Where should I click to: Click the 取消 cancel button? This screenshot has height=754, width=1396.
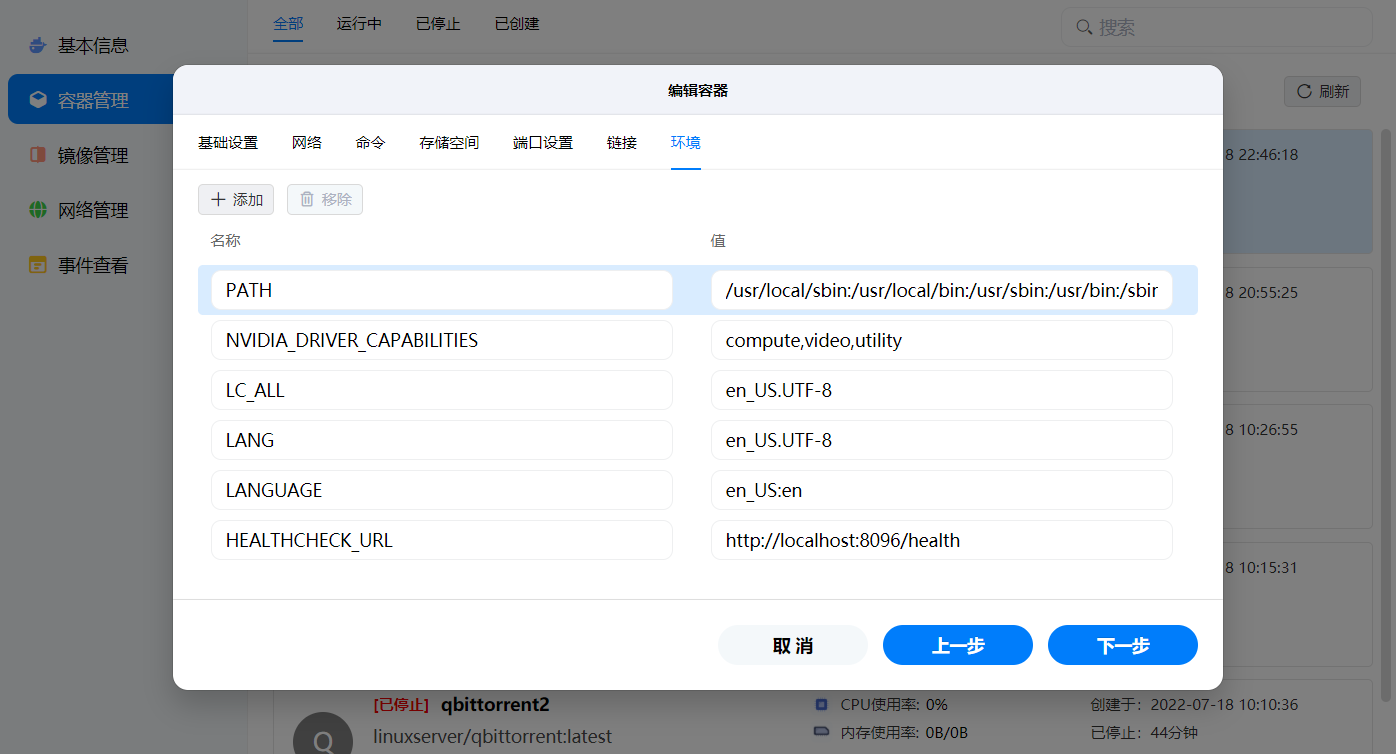click(x=793, y=645)
